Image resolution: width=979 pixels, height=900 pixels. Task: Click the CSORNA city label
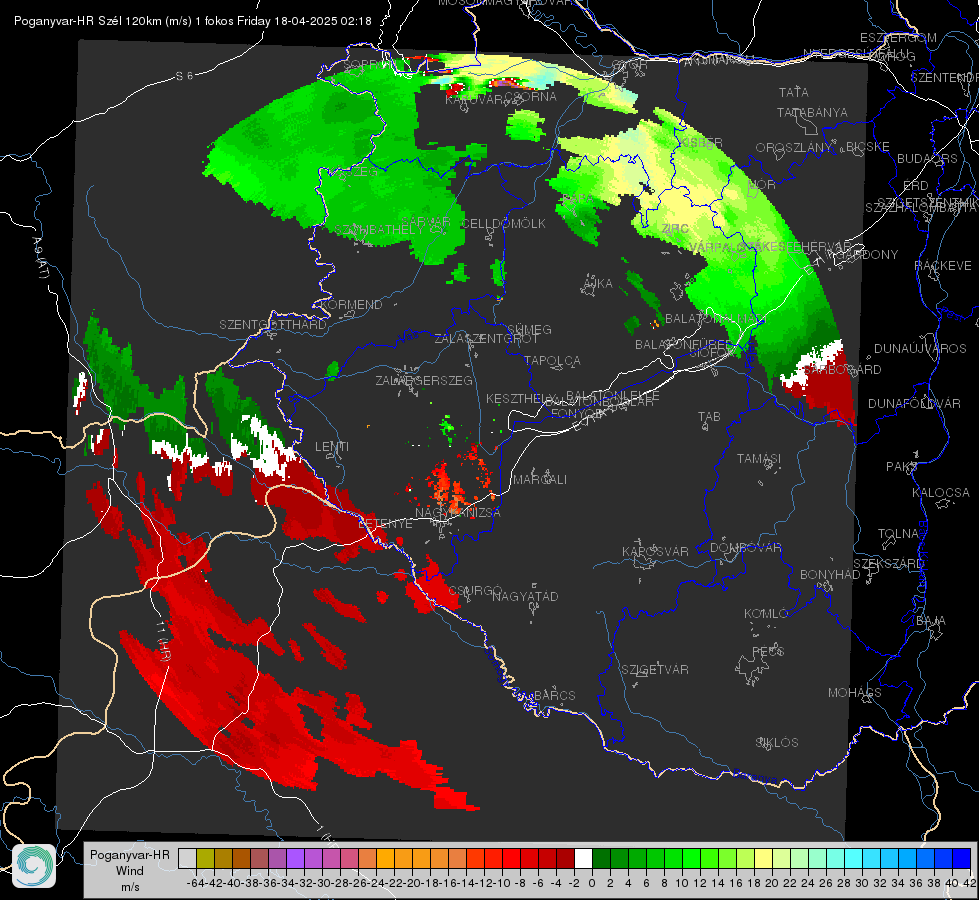(x=530, y=97)
